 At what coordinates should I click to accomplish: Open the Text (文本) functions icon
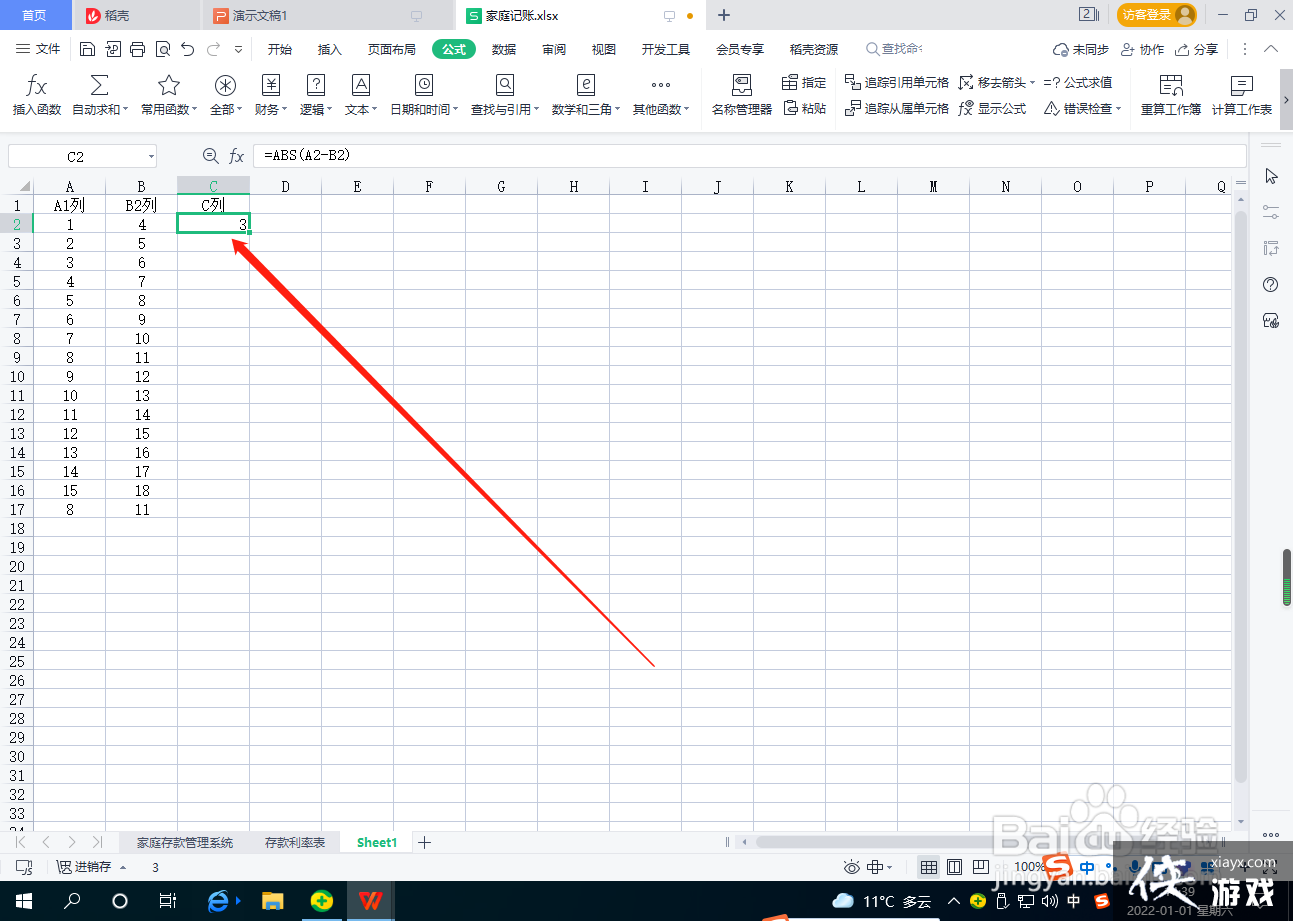click(x=361, y=85)
